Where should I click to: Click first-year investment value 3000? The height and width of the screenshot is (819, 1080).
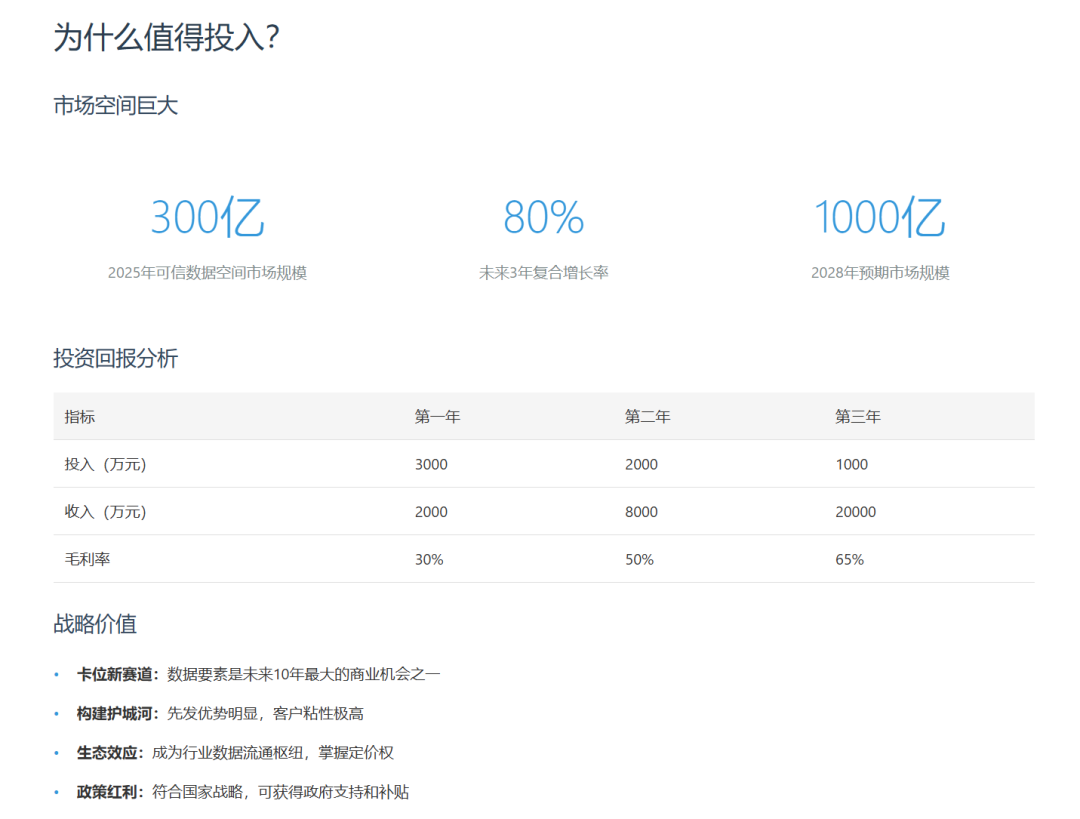click(x=431, y=464)
